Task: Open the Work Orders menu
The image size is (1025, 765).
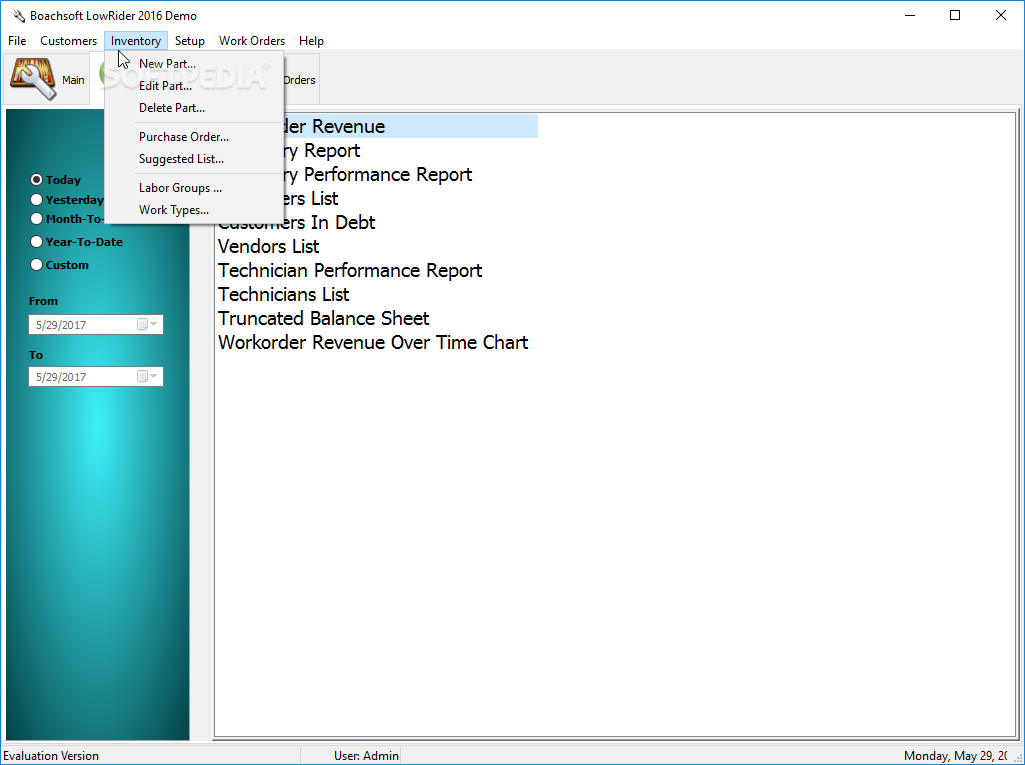Action: tap(252, 41)
